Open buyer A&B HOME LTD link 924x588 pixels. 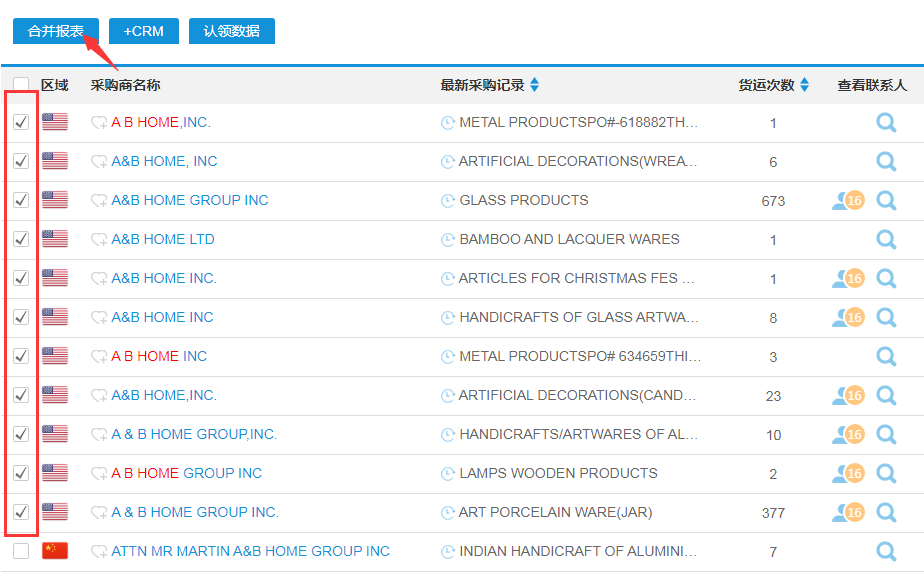tap(163, 239)
